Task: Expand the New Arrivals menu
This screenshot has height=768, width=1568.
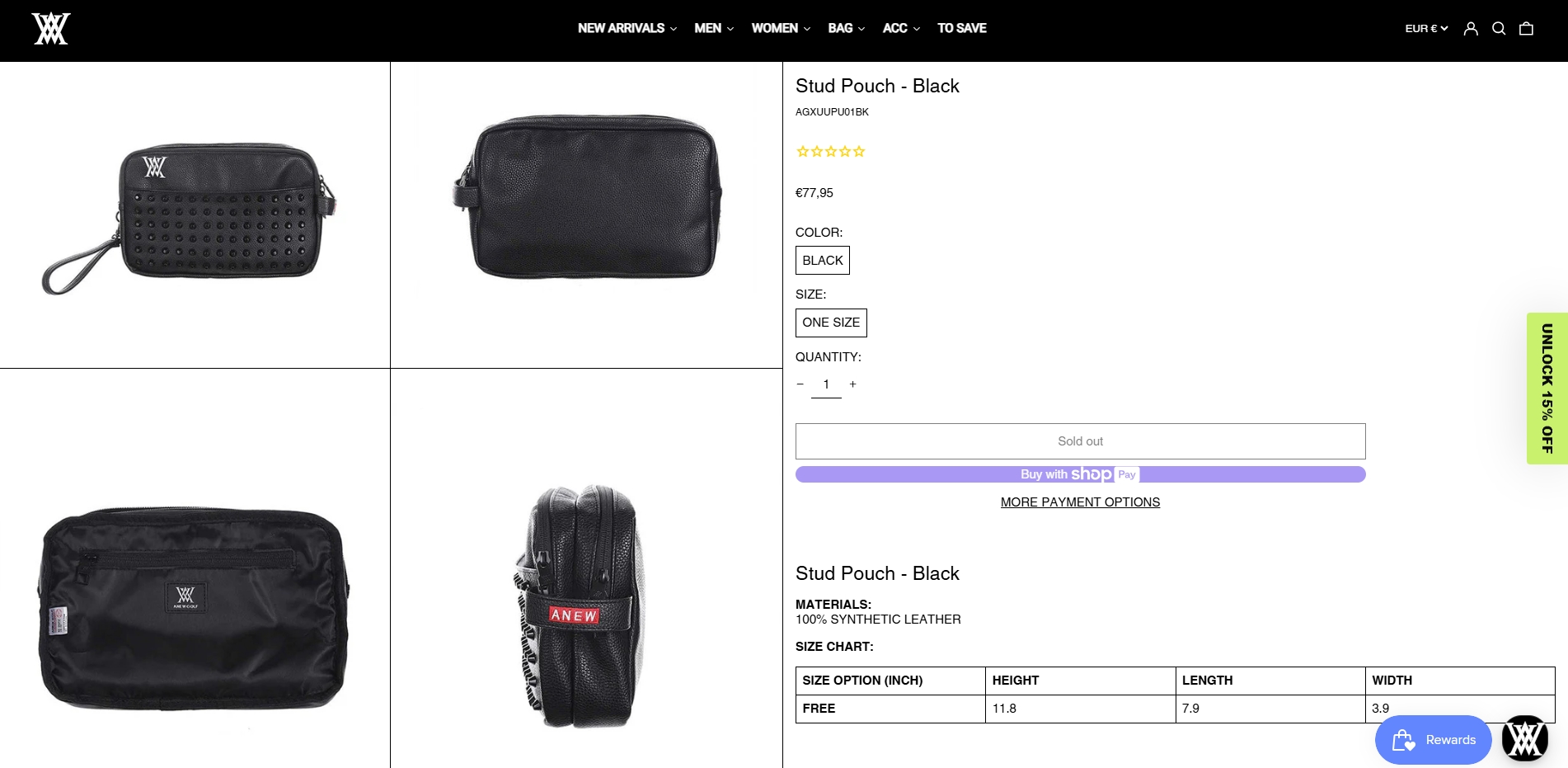Action: click(x=627, y=28)
